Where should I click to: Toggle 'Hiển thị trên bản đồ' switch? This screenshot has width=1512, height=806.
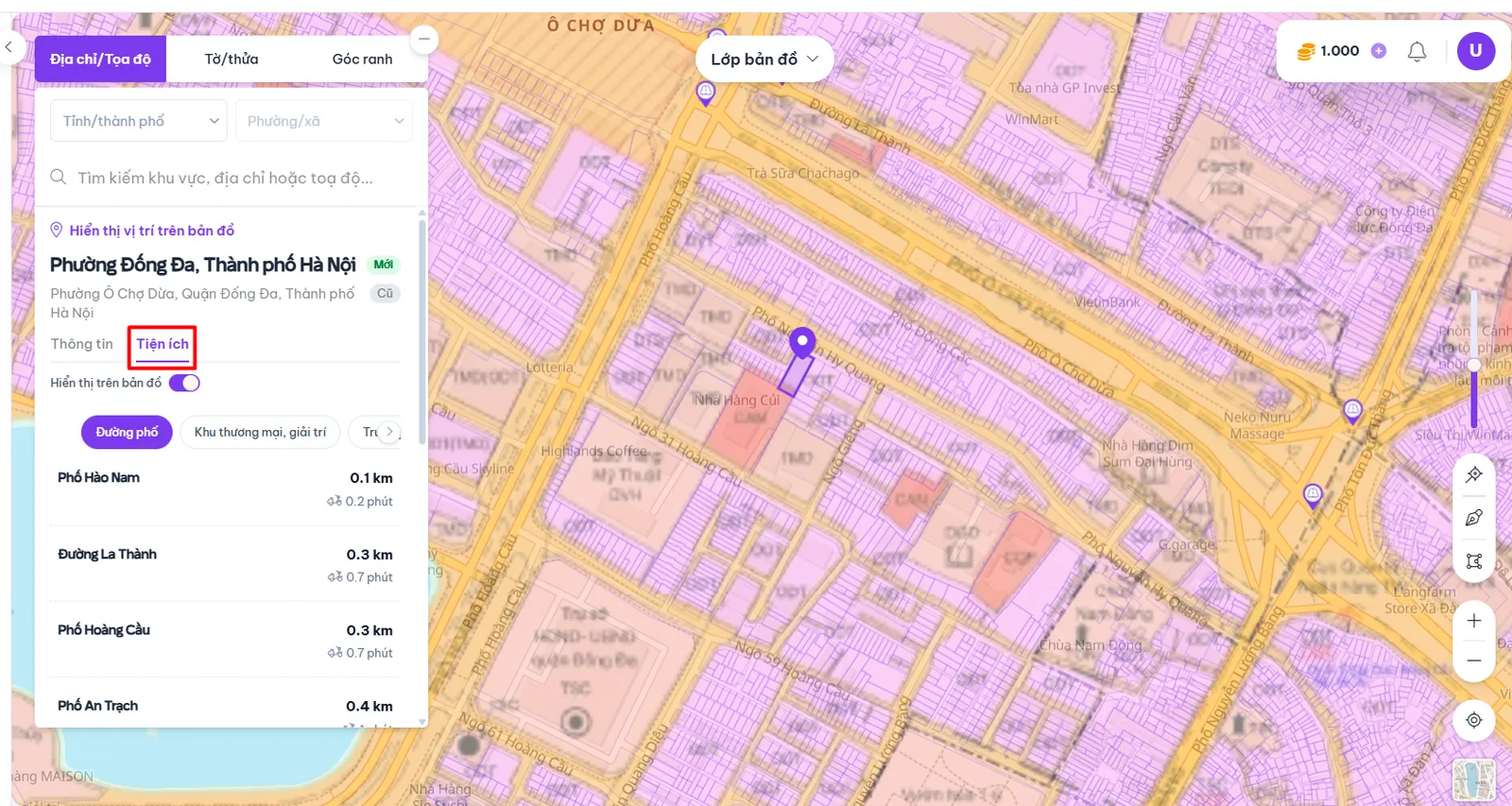184,383
